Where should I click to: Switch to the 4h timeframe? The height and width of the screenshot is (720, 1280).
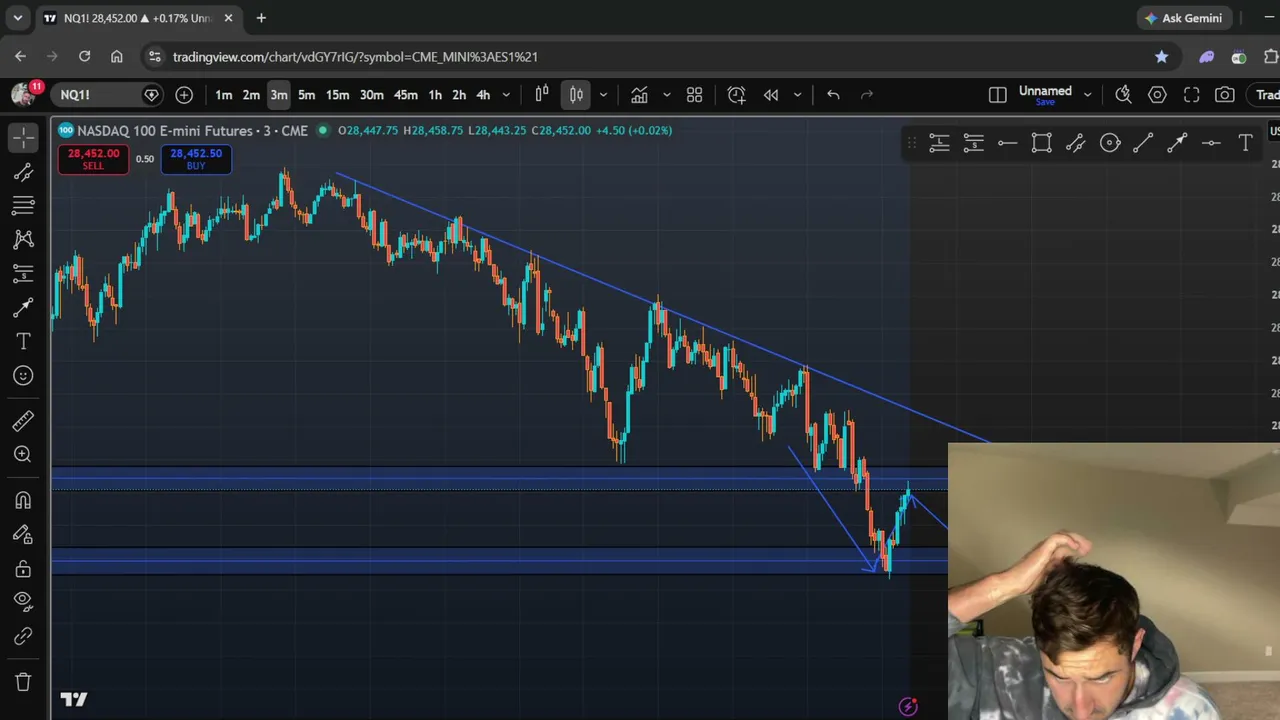click(x=483, y=95)
